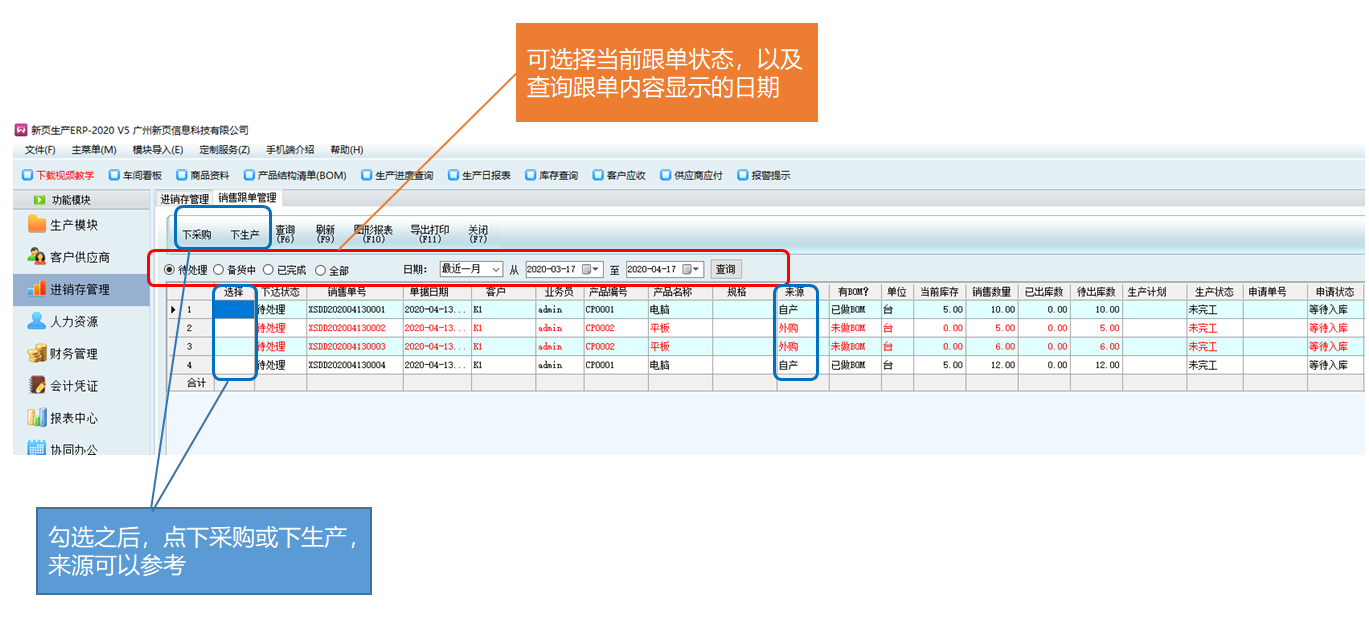Open the 主菜单(M) menu
The height and width of the screenshot is (619, 1369).
click(94, 150)
